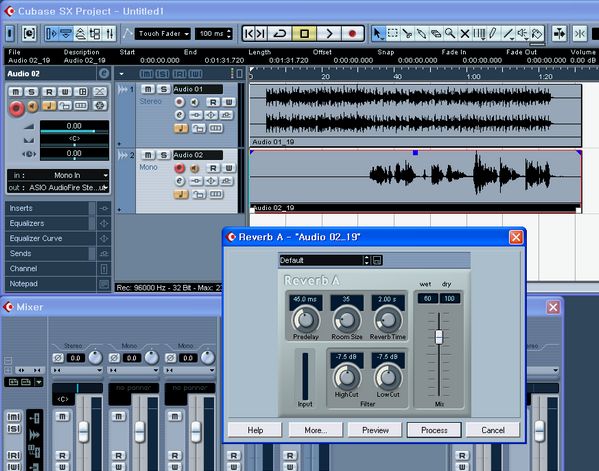Image resolution: width=599 pixels, height=471 pixels.
Task: Edit channel settings for Audio 01 track
Action: pyautogui.click(x=180, y=115)
